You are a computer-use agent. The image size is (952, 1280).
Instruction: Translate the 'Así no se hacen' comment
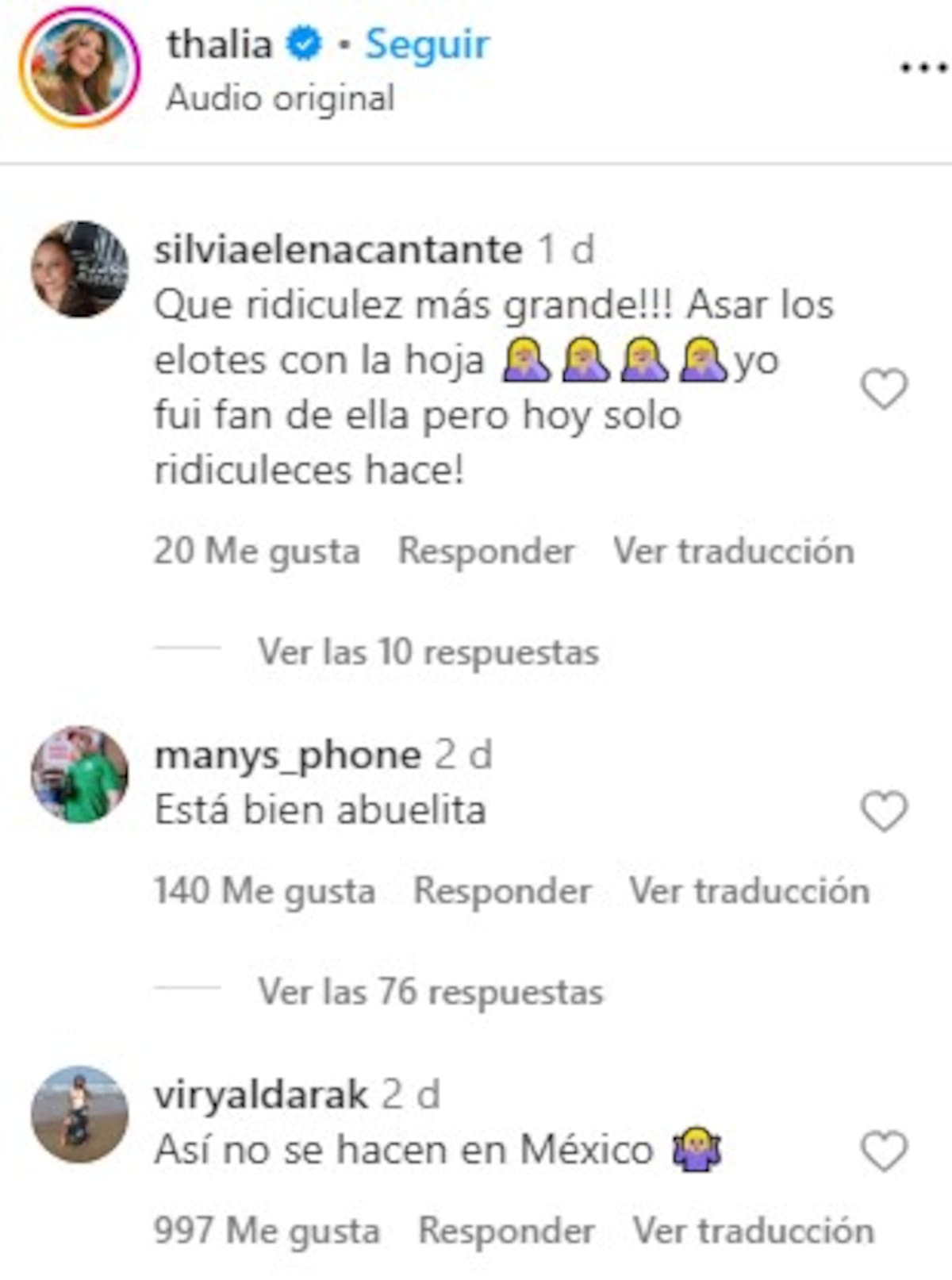754,1231
